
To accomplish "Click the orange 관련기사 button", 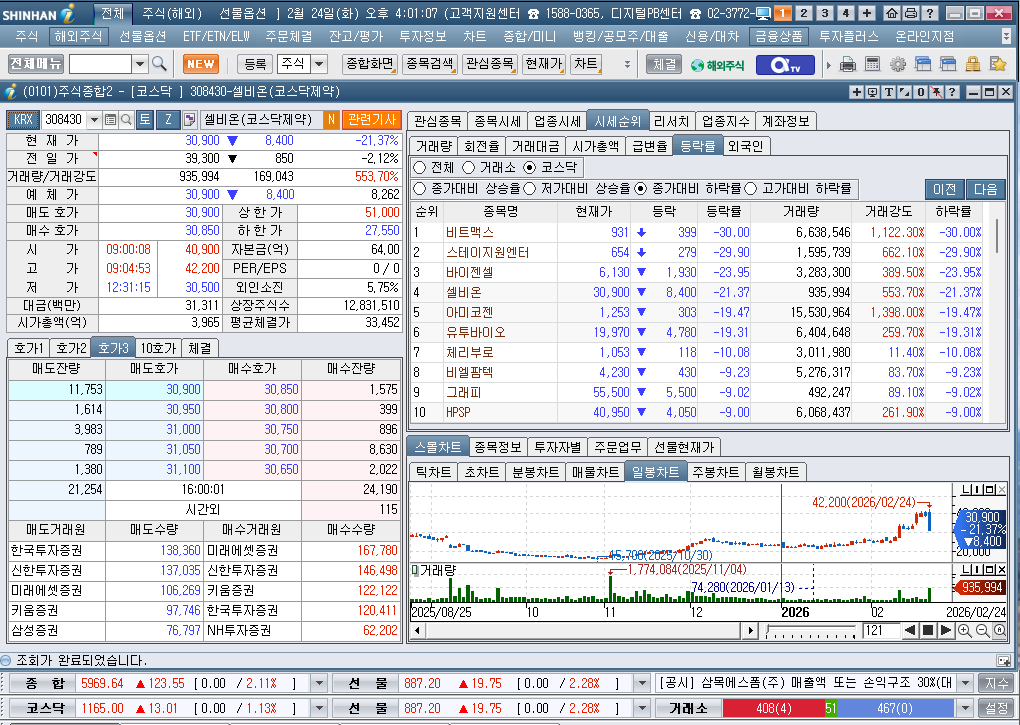I will pyautogui.click(x=372, y=120).
